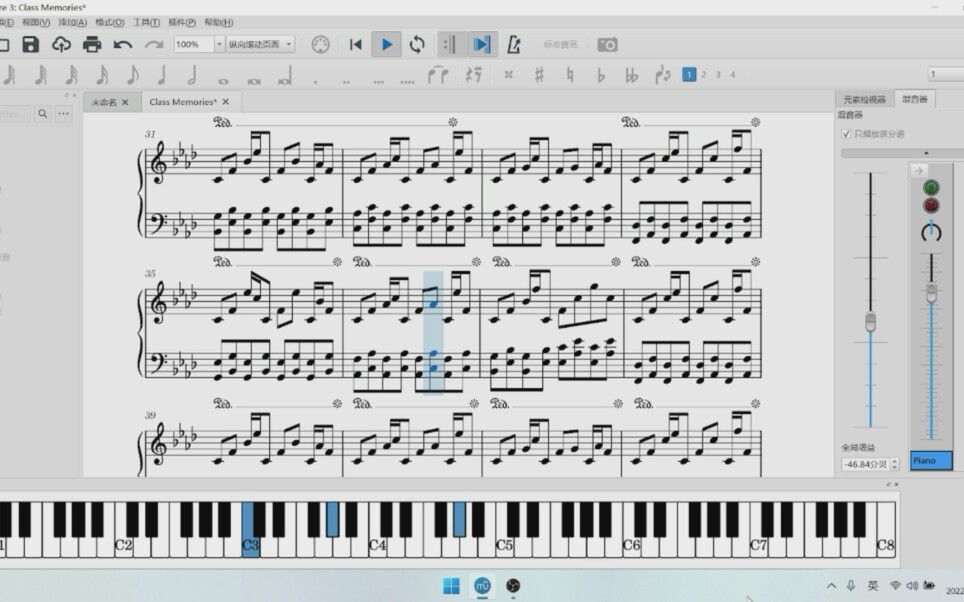Select the eighth note duration

(x=132, y=75)
